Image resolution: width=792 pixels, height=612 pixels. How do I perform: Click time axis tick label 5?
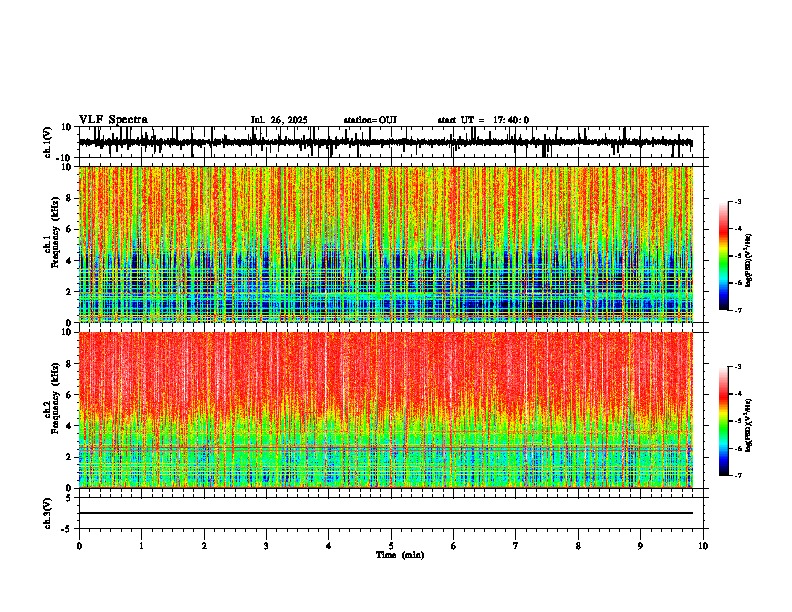coord(391,546)
